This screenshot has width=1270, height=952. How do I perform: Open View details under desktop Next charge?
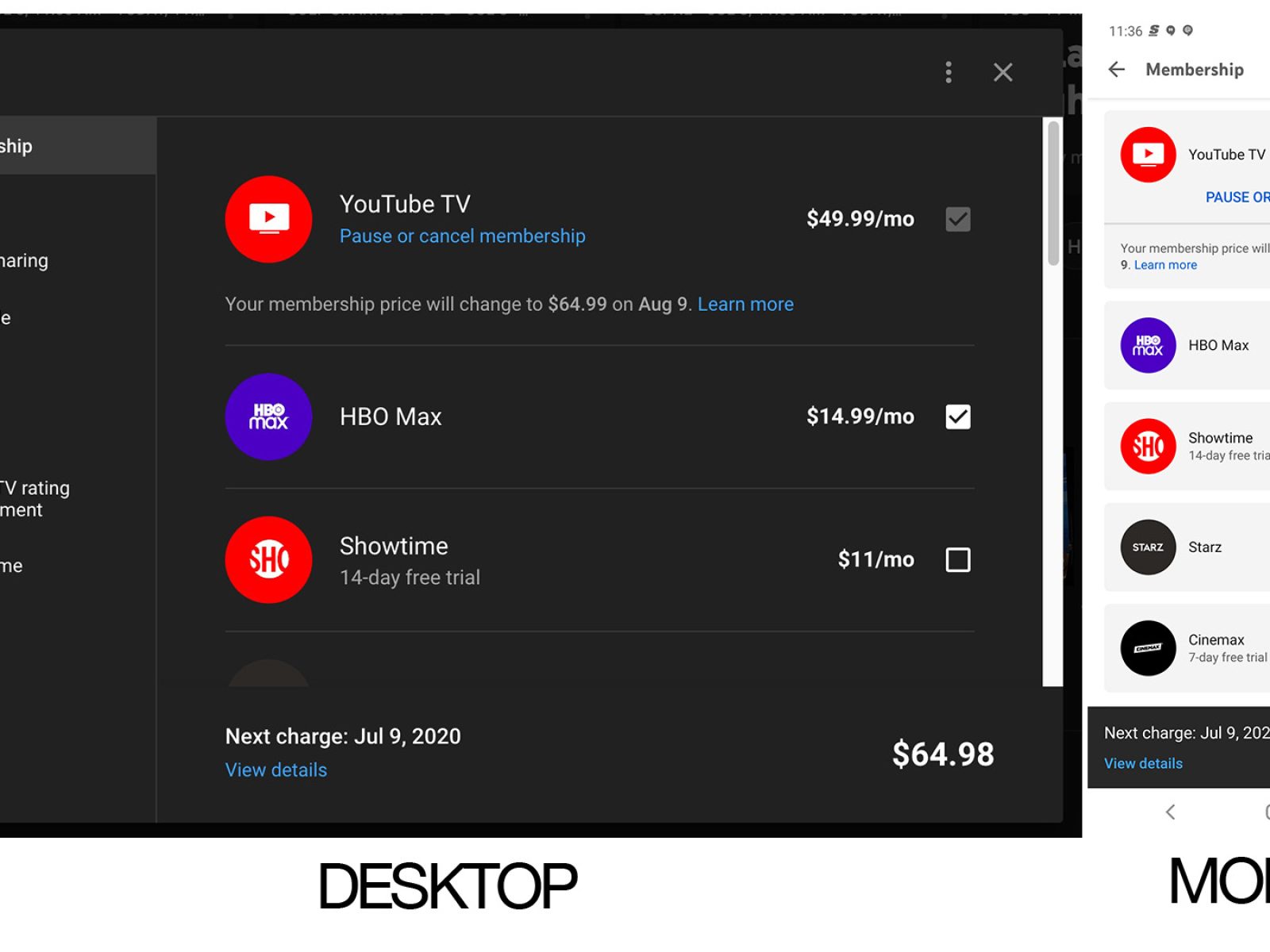pos(276,770)
